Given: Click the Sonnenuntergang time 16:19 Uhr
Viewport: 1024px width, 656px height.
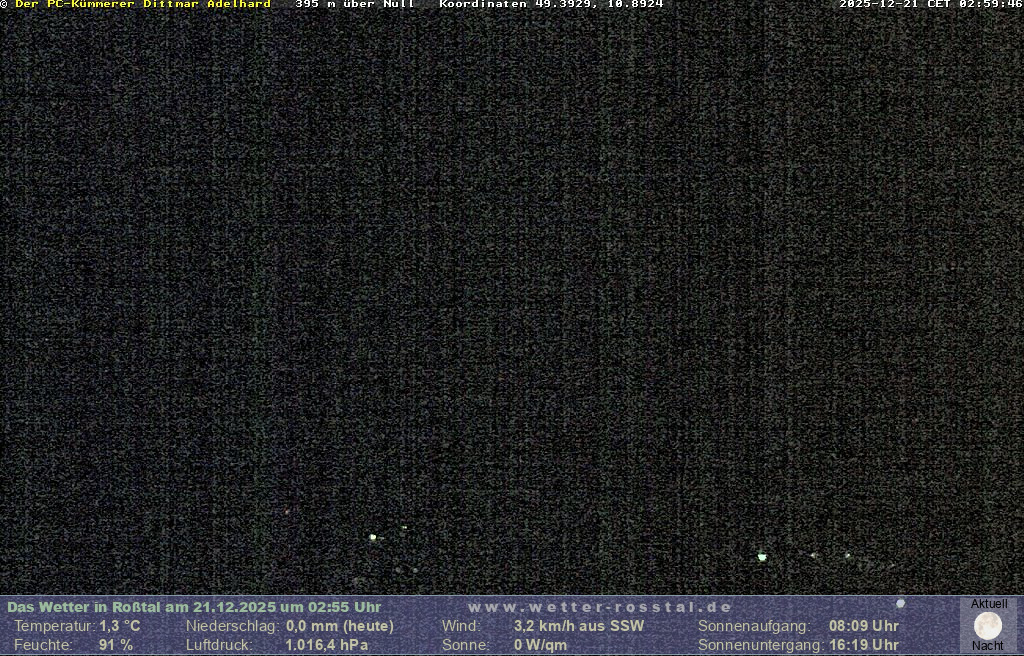Looking at the screenshot, I should (x=863, y=645).
